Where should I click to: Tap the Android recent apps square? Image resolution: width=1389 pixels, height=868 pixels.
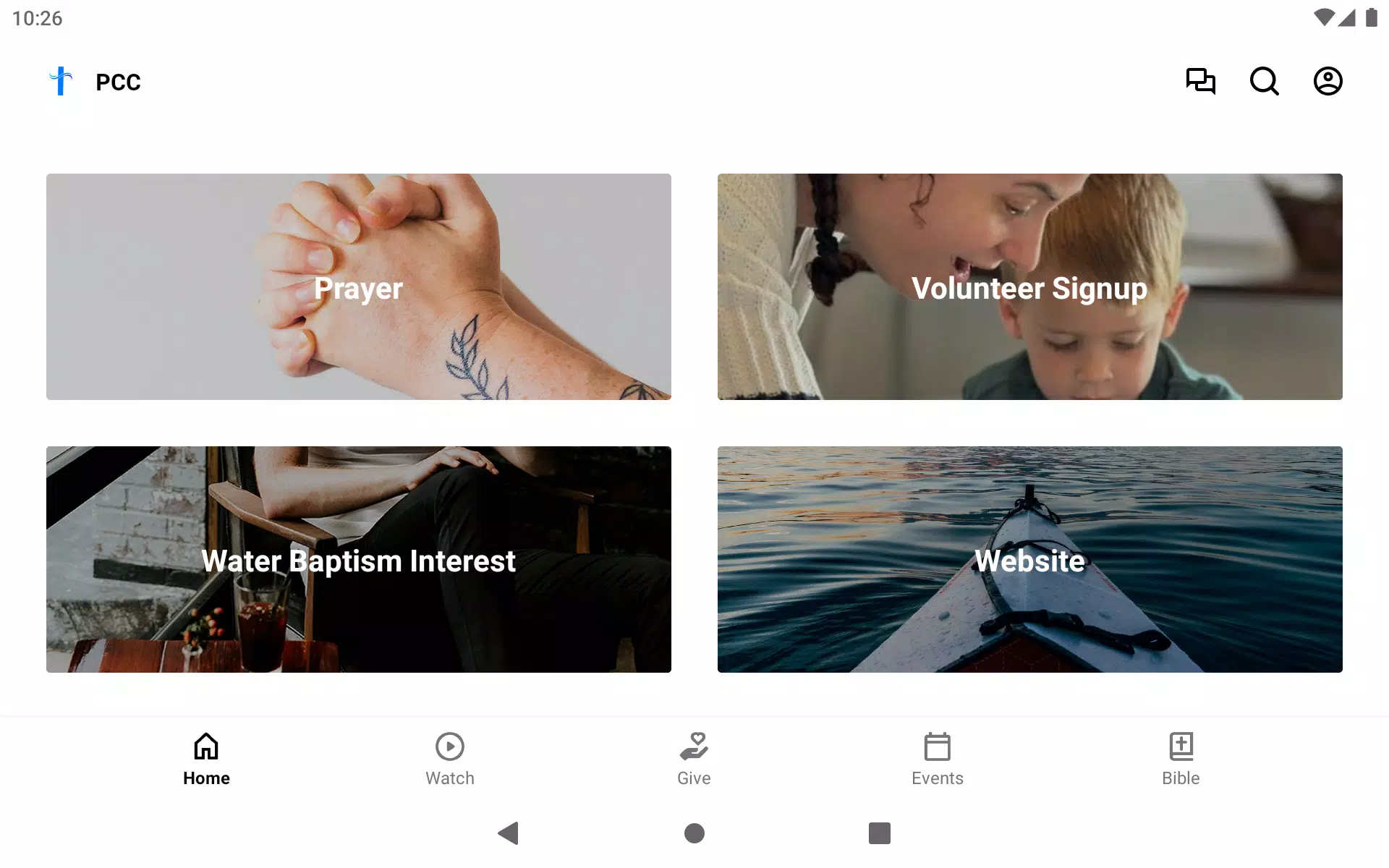[x=880, y=833]
